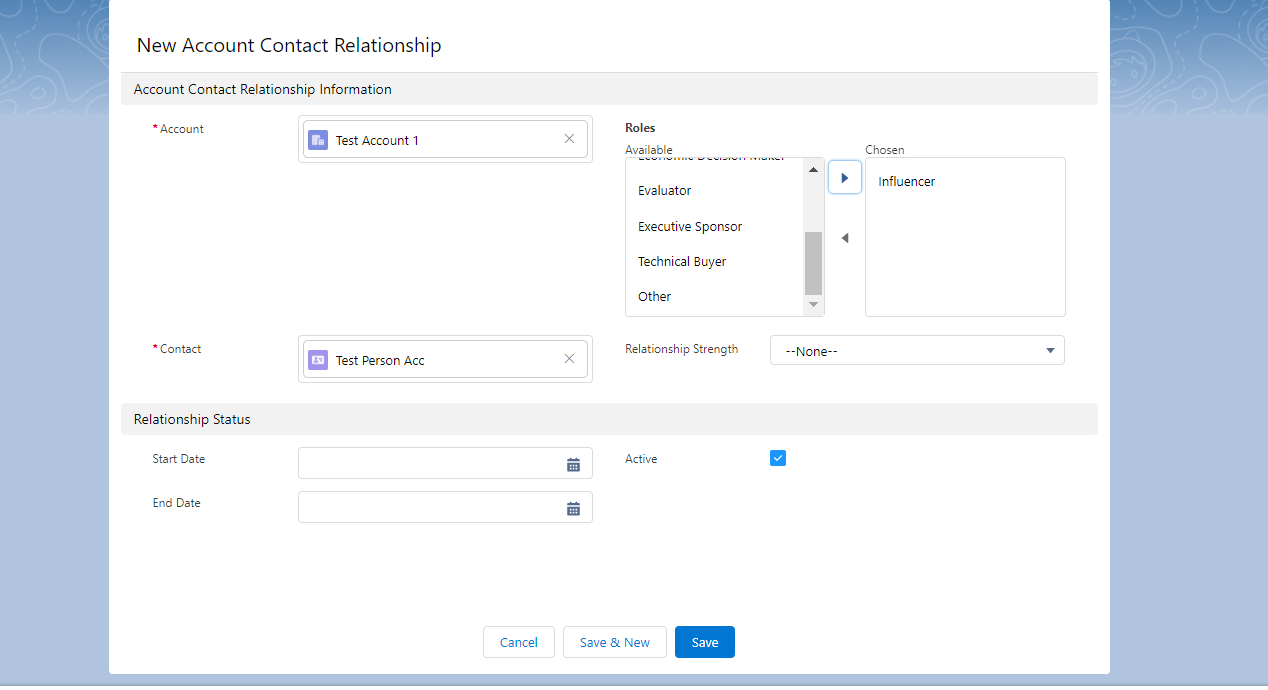Expand the Relationship Strength dropdown

[x=917, y=350]
